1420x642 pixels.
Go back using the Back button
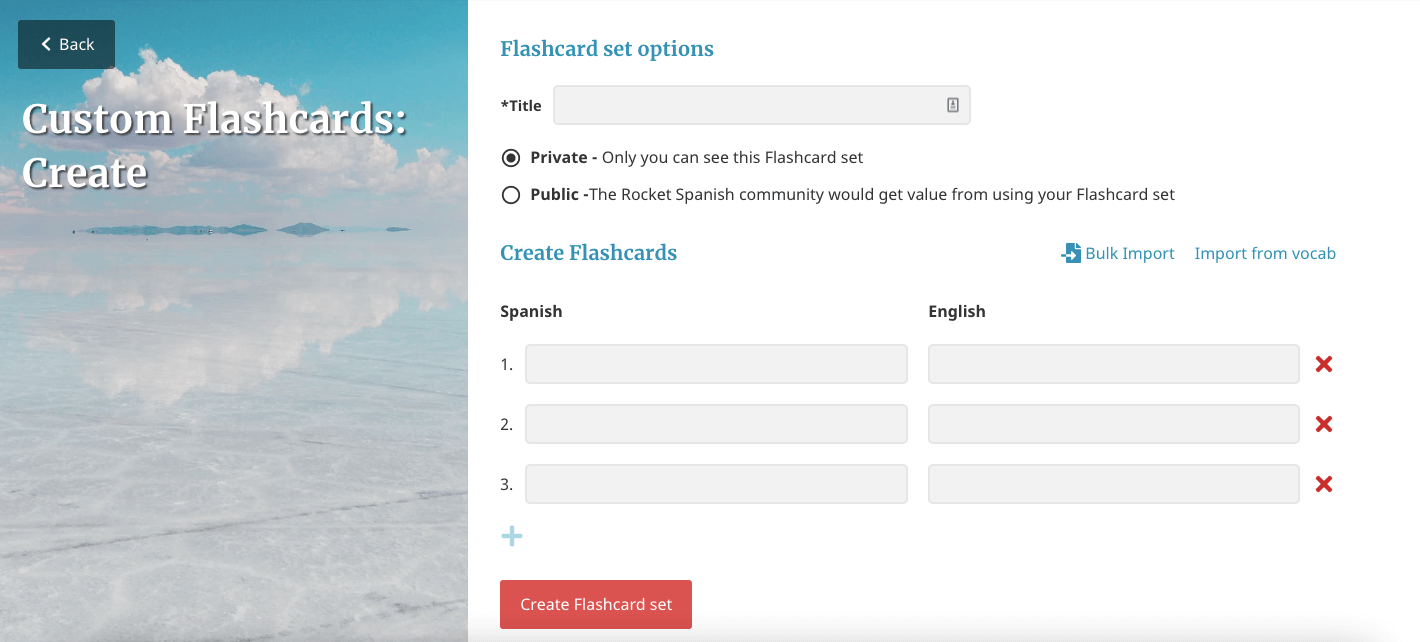[66, 44]
